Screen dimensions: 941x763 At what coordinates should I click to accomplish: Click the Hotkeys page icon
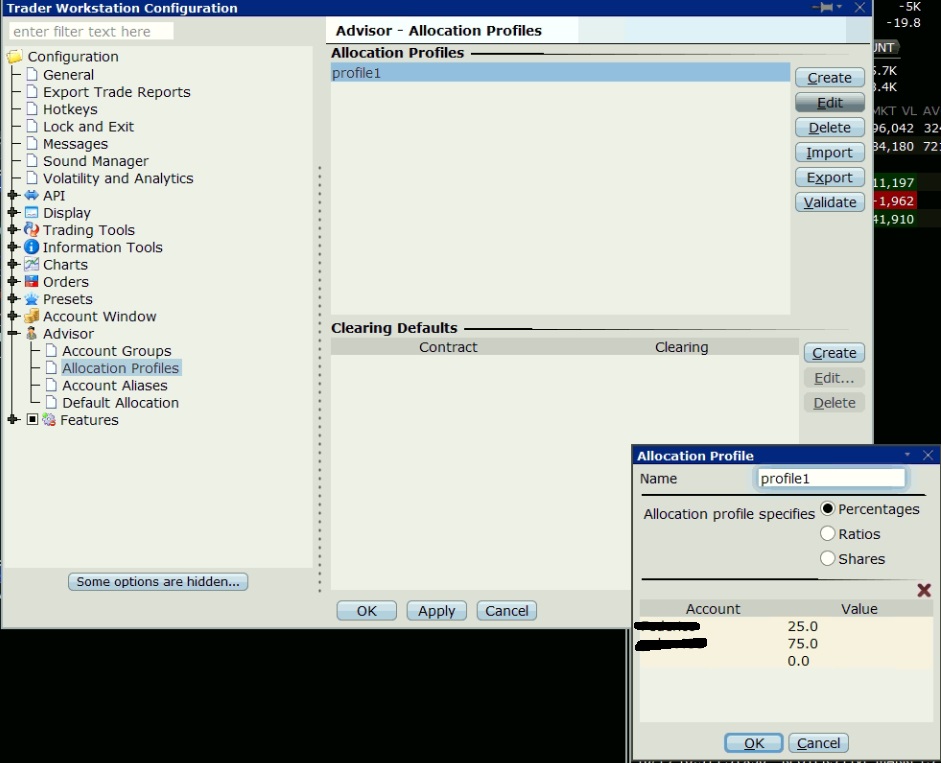point(32,109)
